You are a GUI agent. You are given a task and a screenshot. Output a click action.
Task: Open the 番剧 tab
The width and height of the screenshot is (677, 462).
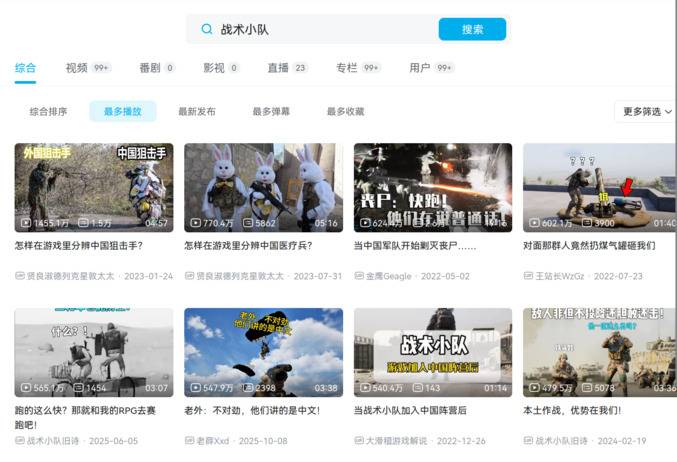tap(157, 68)
